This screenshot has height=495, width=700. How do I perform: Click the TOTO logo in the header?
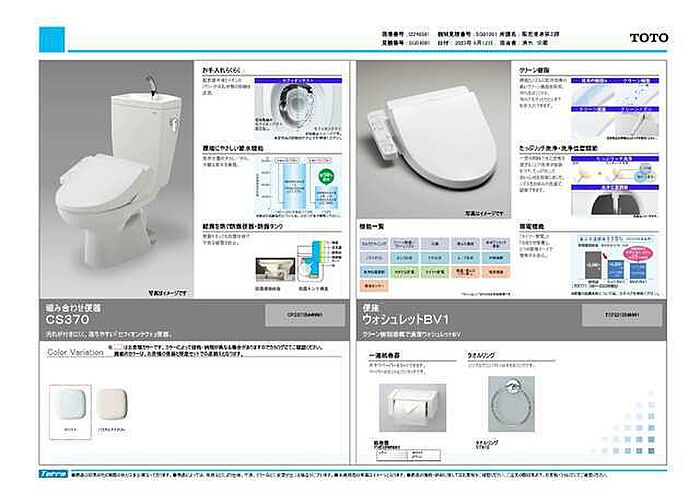click(x=648, y=37)
